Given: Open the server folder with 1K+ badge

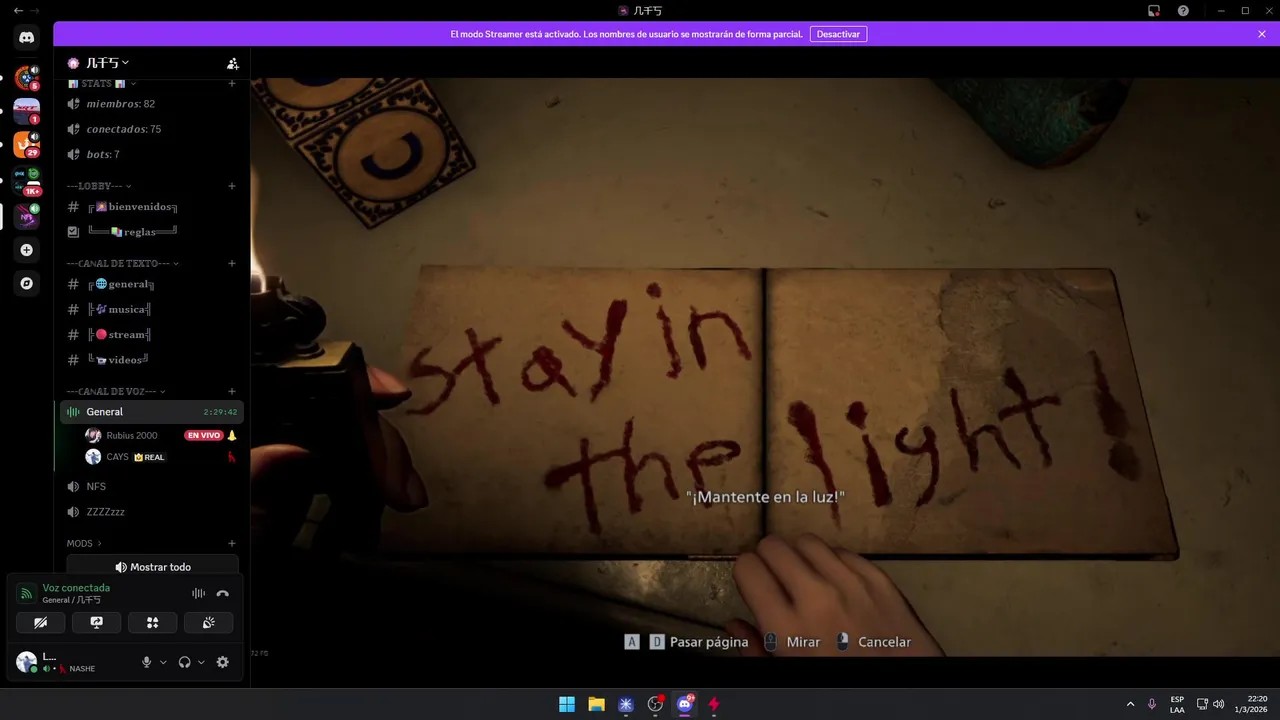Looking at the screenshot, I should 27,181.
